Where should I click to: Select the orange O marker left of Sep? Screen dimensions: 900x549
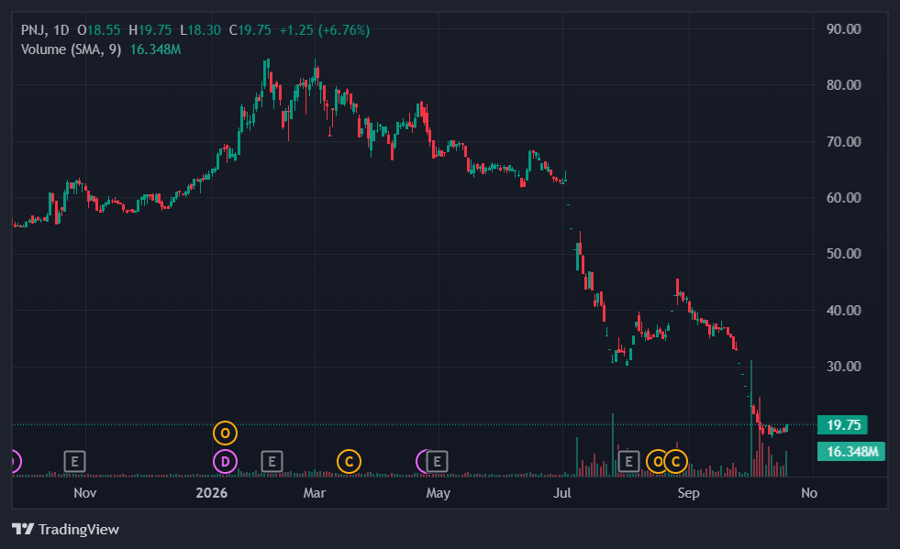pyautogui.click(x=657, y=461)
